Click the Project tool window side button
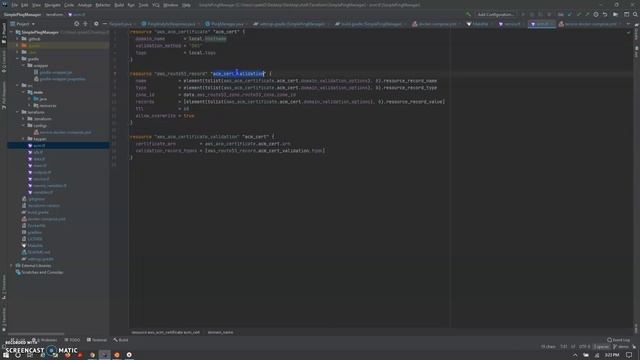This screenshot has height=360, width=640. point(4,33)
